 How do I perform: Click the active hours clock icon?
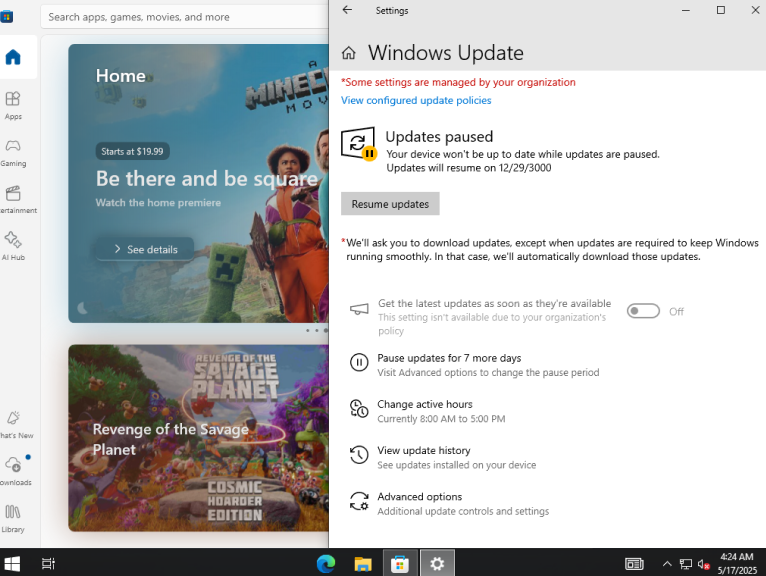pos(359,409)
